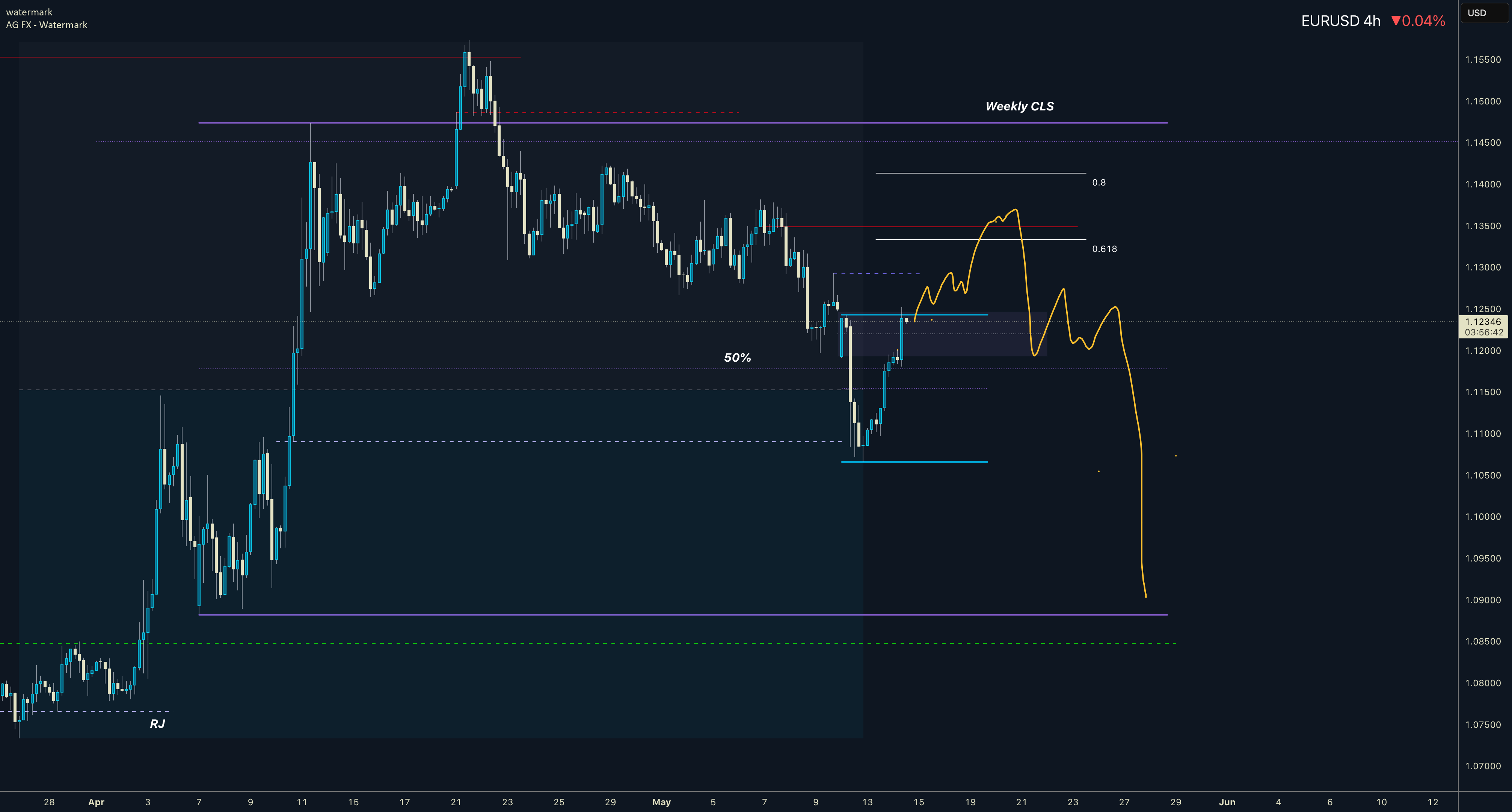The image size is (1512, 812).
Task: Select the purple Weekly CLS horizontal line
Action: (x=683, y=123)
